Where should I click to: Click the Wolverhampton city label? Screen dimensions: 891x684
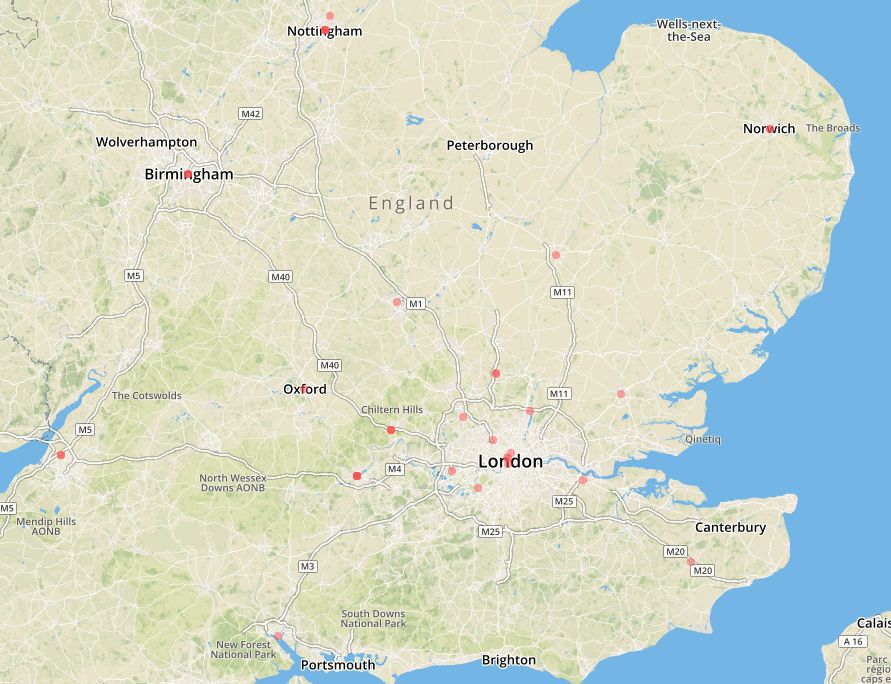(147, 142)
